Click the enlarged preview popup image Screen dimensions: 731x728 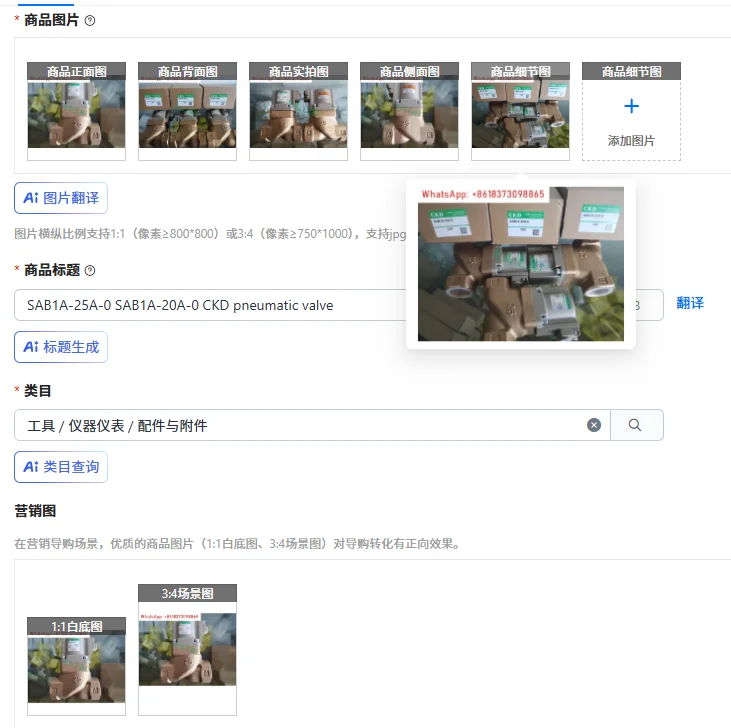point(521,264)
